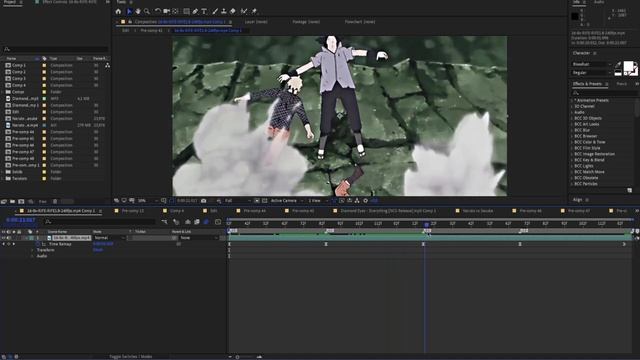Add keyframe diamond for Time Remap
640x360 pixels.
click(9, 244)
